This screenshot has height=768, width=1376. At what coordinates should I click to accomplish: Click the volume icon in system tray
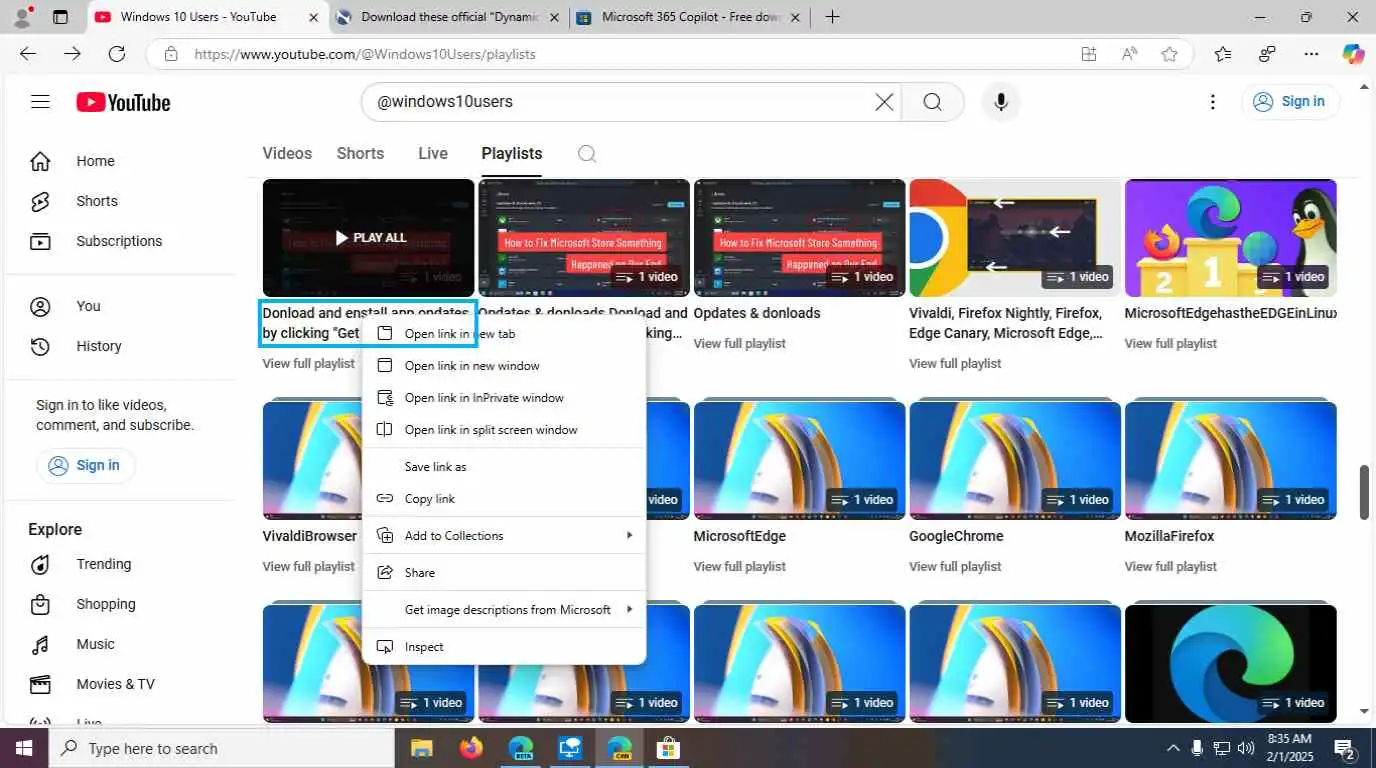pyautogui.click(x=1246, y=748)
